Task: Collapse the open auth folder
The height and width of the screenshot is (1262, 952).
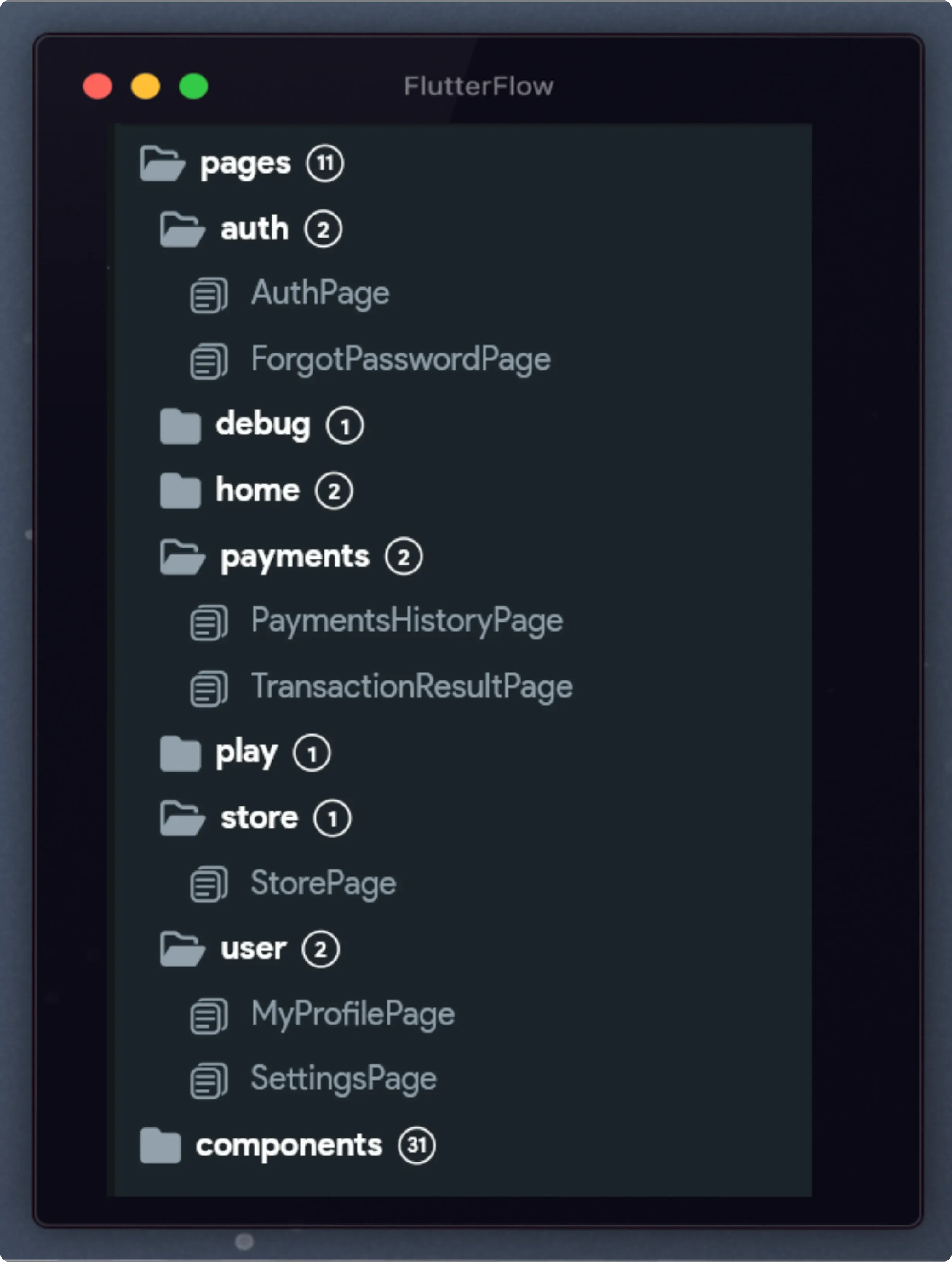Action: [182, 229]
